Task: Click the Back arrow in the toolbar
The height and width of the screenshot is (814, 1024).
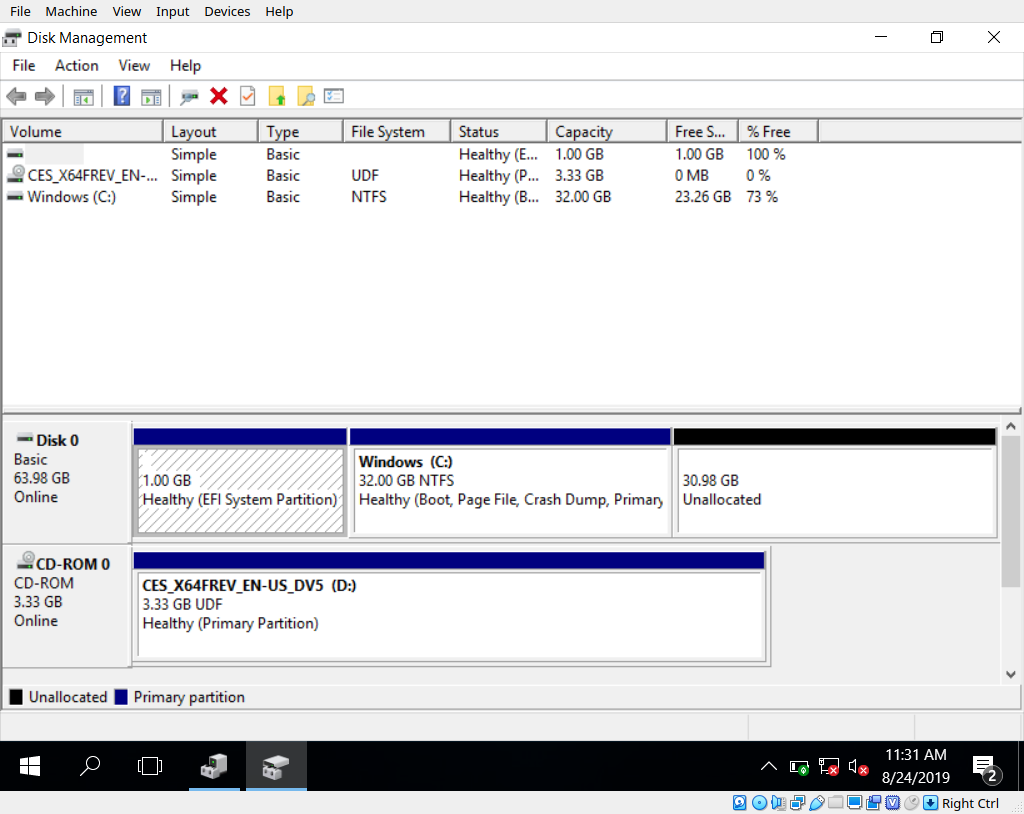Action: click(x=16, y=96)
